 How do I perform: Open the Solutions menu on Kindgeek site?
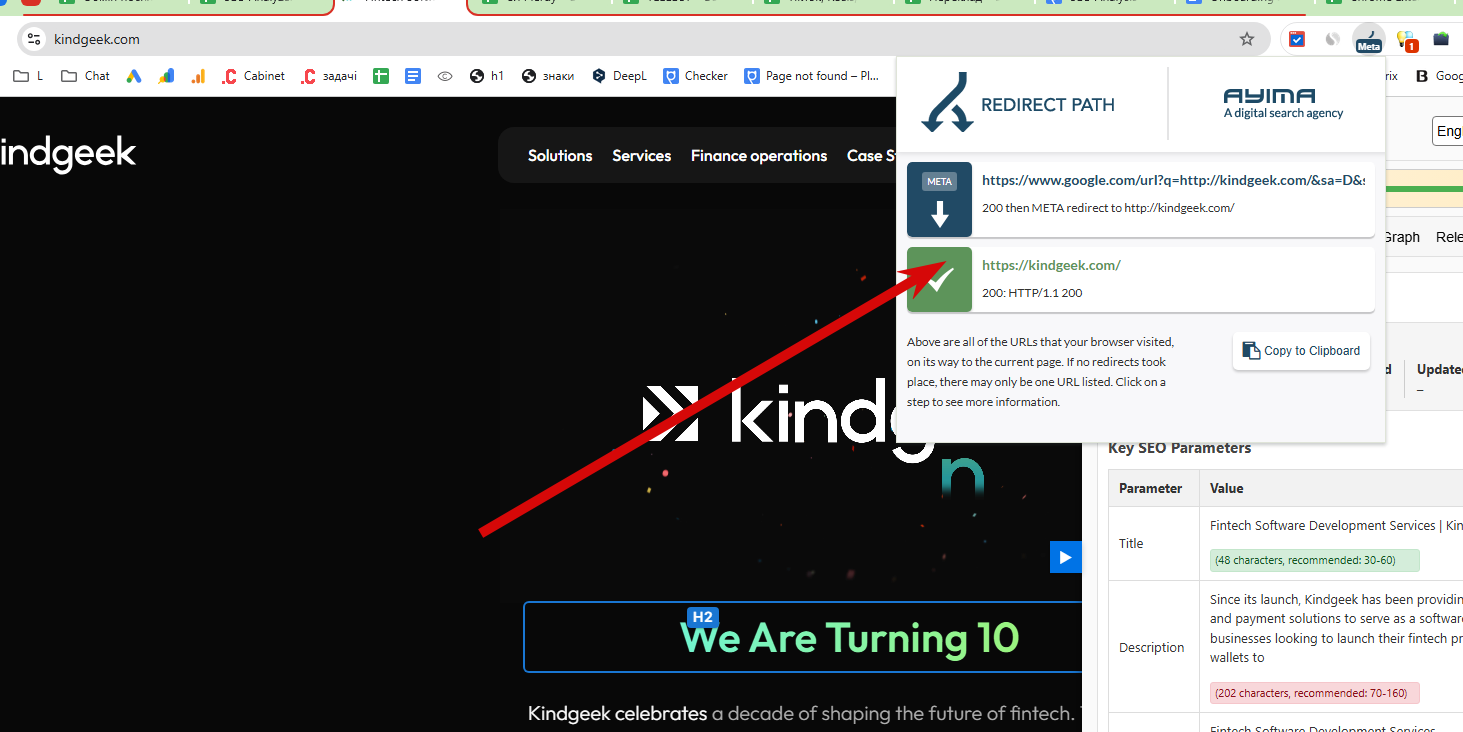click(x=560, y=156)
